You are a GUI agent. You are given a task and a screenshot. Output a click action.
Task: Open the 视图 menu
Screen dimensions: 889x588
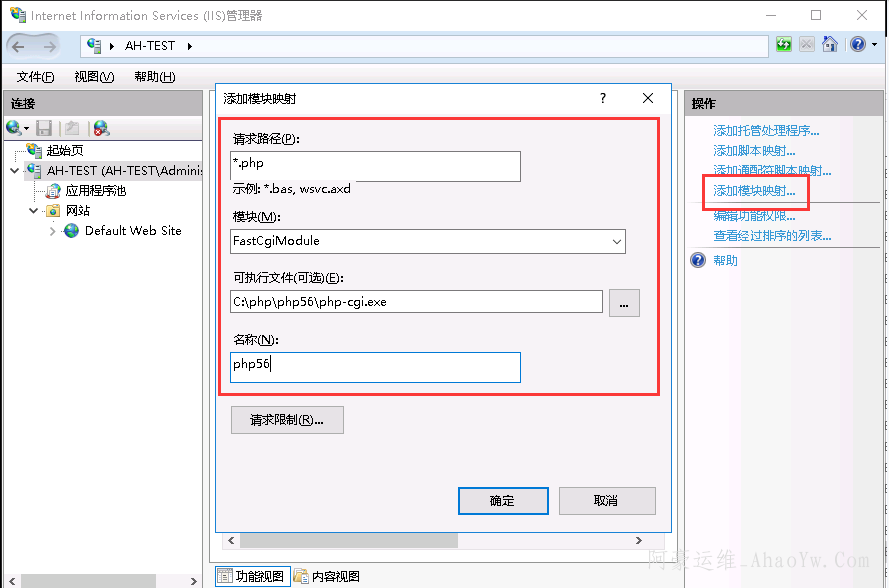(x=94, y=77)
